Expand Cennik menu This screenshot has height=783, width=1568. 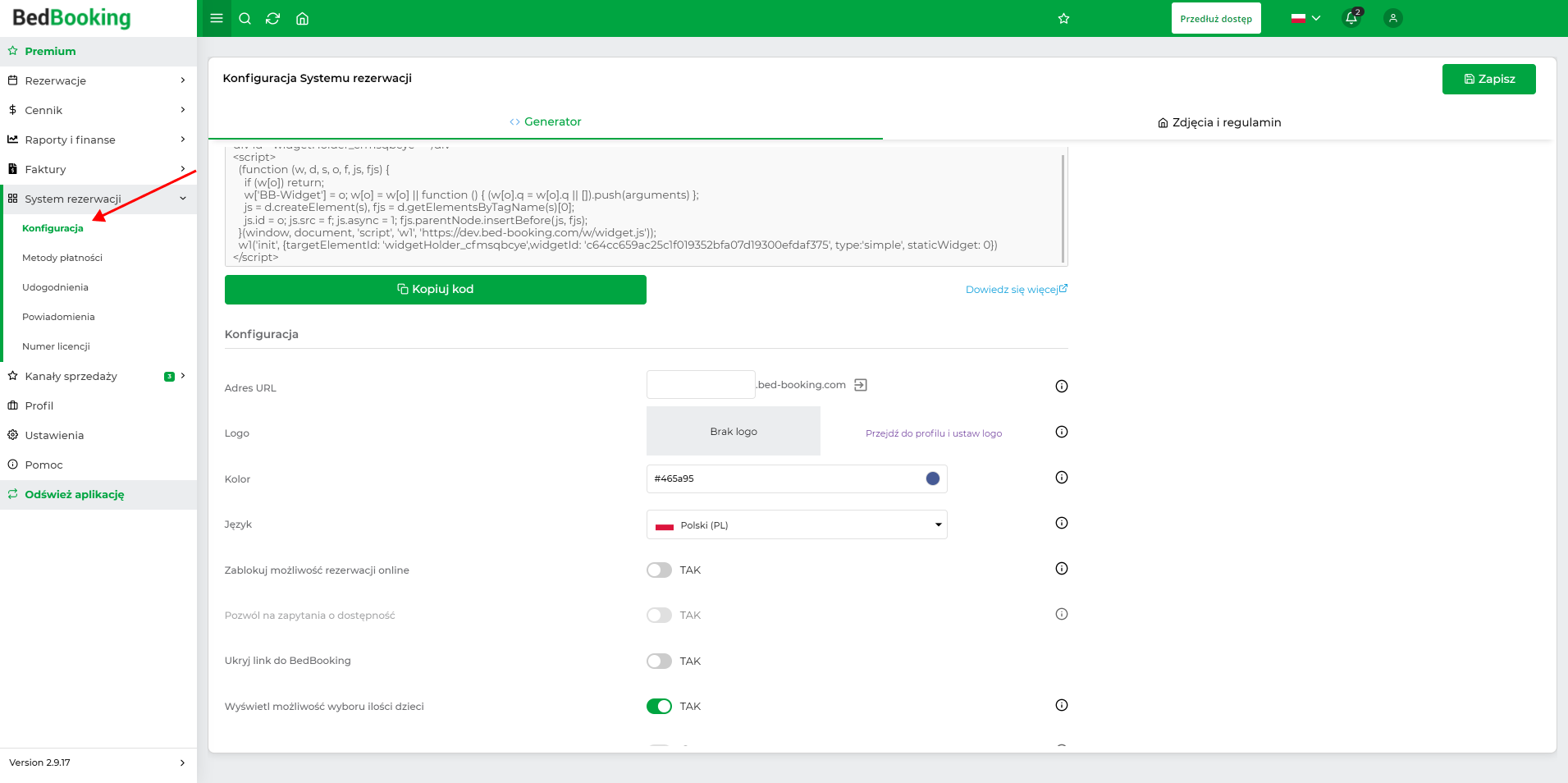(98, 110)
